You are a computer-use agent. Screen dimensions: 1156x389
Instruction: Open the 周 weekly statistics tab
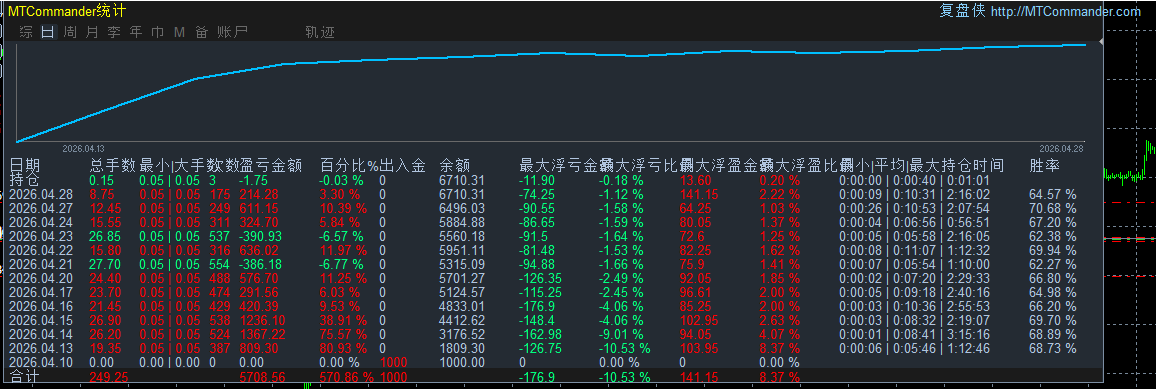coord(70,32)
